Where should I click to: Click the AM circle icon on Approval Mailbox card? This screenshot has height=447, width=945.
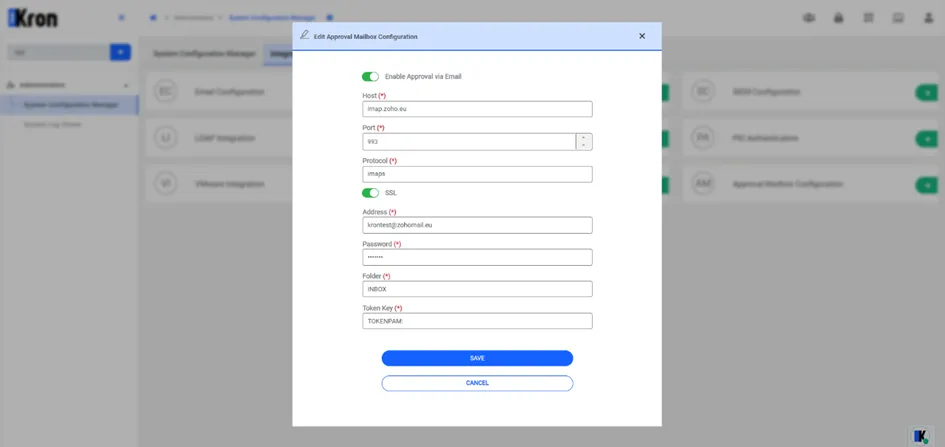703,184
